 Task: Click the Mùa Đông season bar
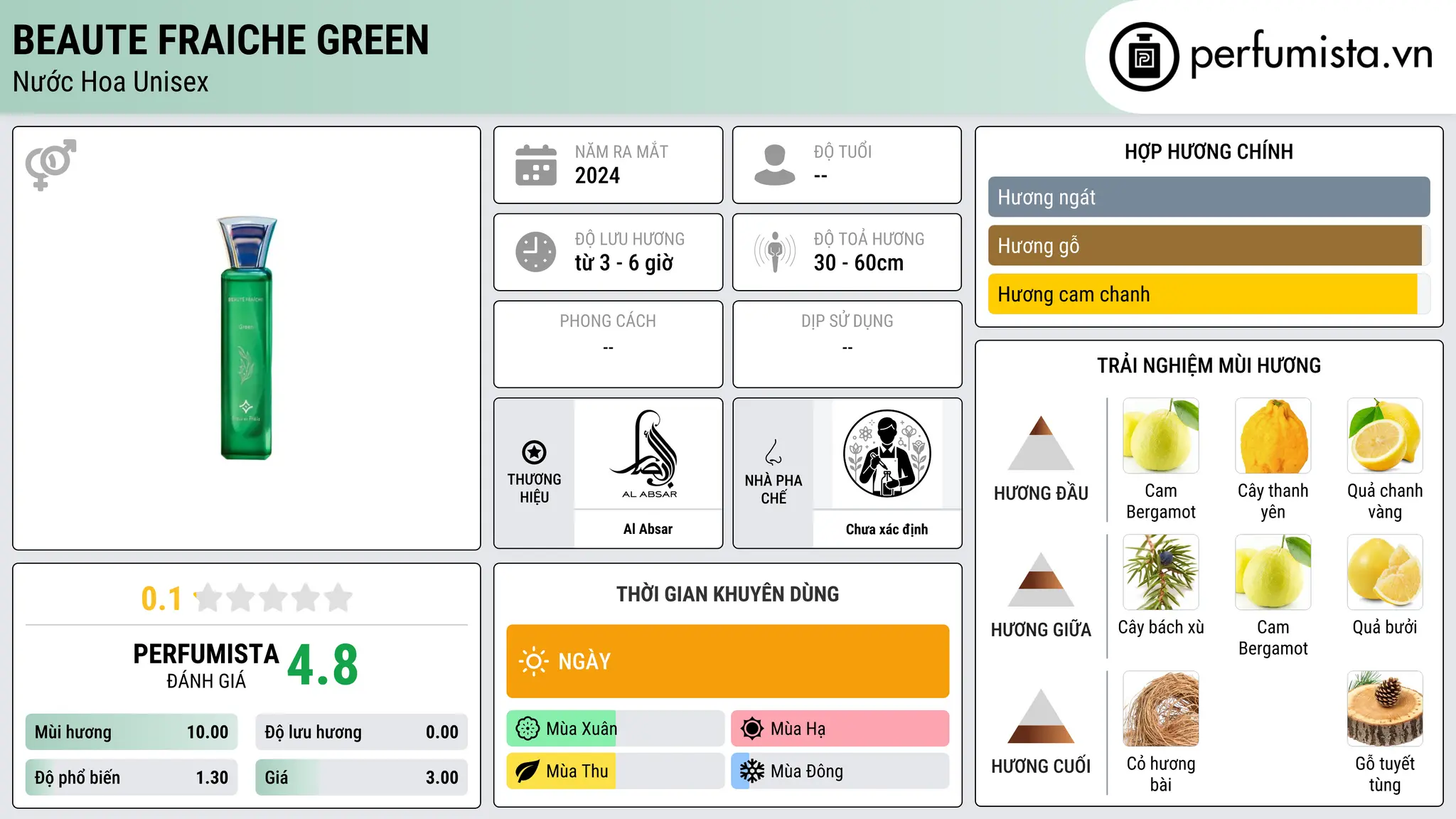click(x=840, y=771)
